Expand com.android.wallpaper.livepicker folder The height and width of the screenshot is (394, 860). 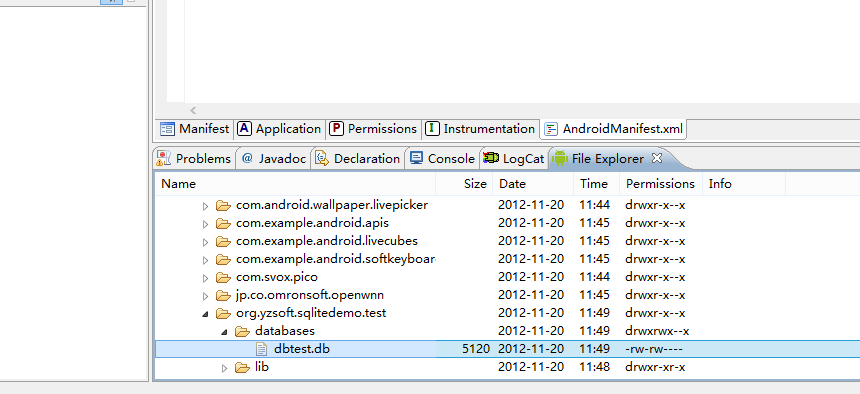206,206
